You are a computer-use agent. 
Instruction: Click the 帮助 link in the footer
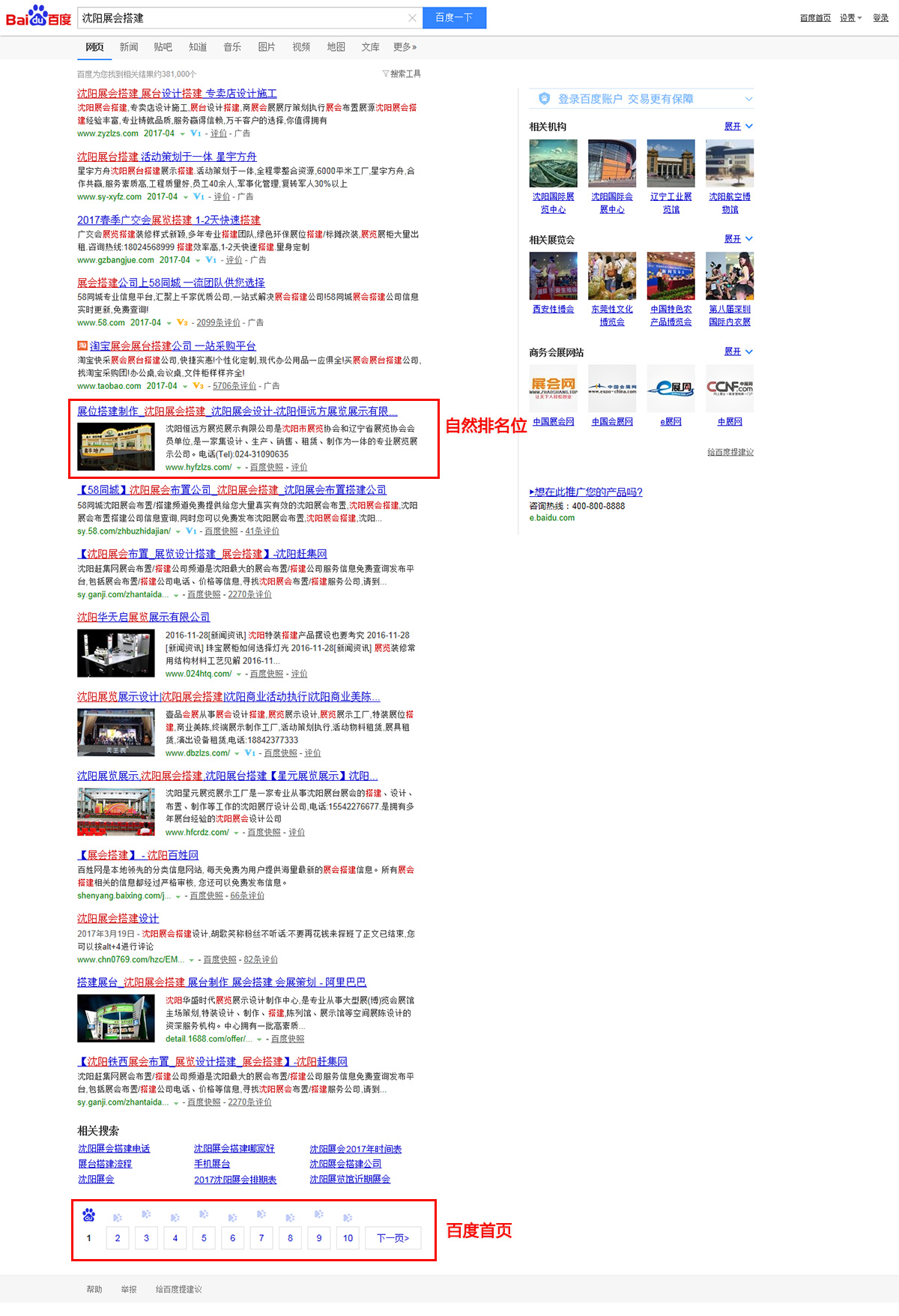pyautogui.click(x=94, y=1290)
